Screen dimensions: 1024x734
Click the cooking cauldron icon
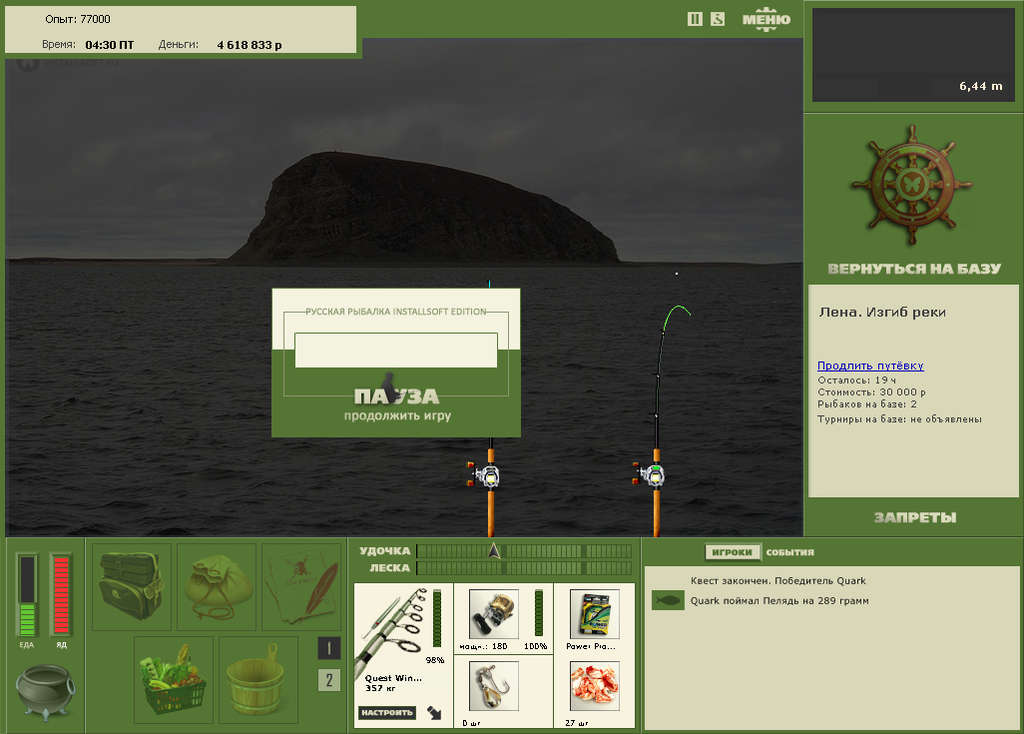[44, 692]
